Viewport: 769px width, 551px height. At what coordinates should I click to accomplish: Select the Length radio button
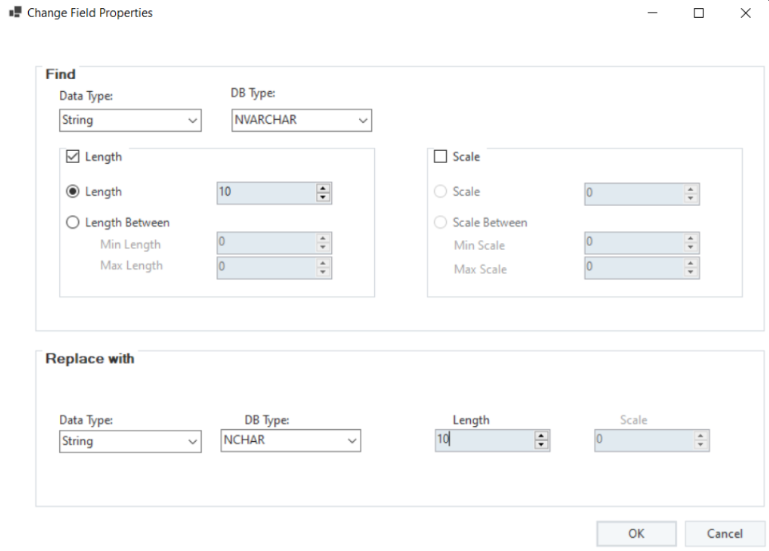73,192
